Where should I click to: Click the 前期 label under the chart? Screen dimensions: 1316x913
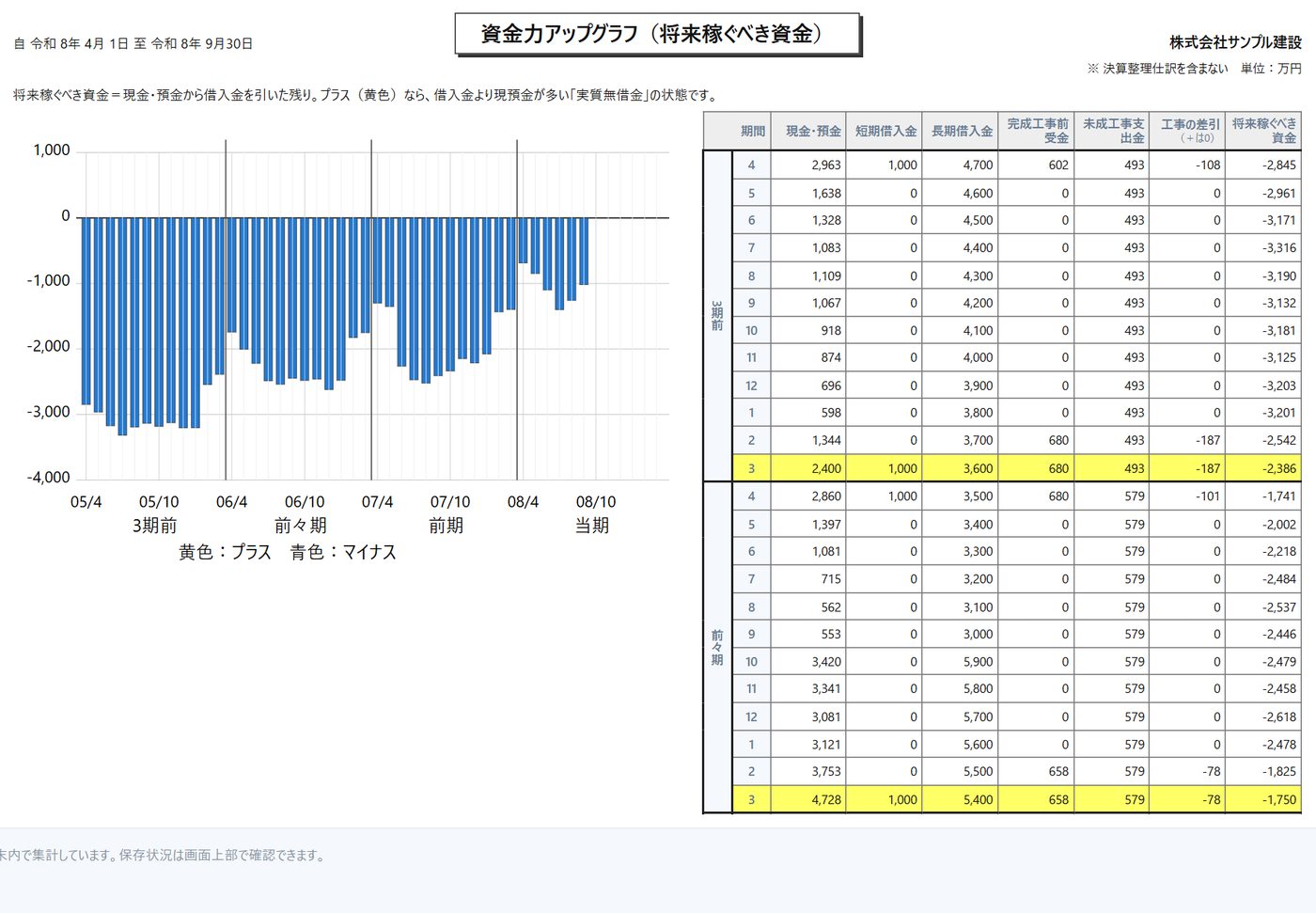click(x=446, y=526)
